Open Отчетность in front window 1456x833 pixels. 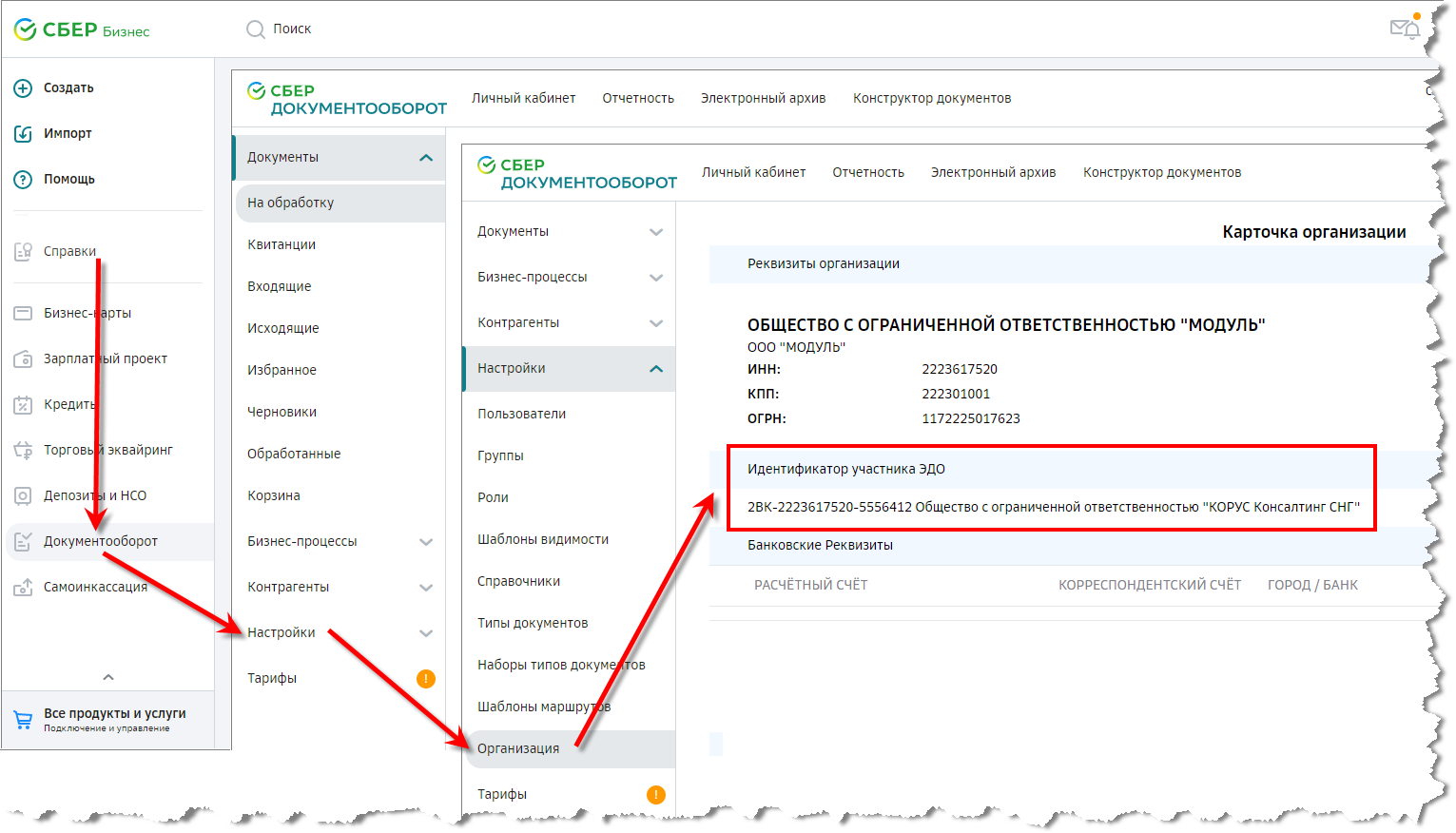[x=868, y=172]
